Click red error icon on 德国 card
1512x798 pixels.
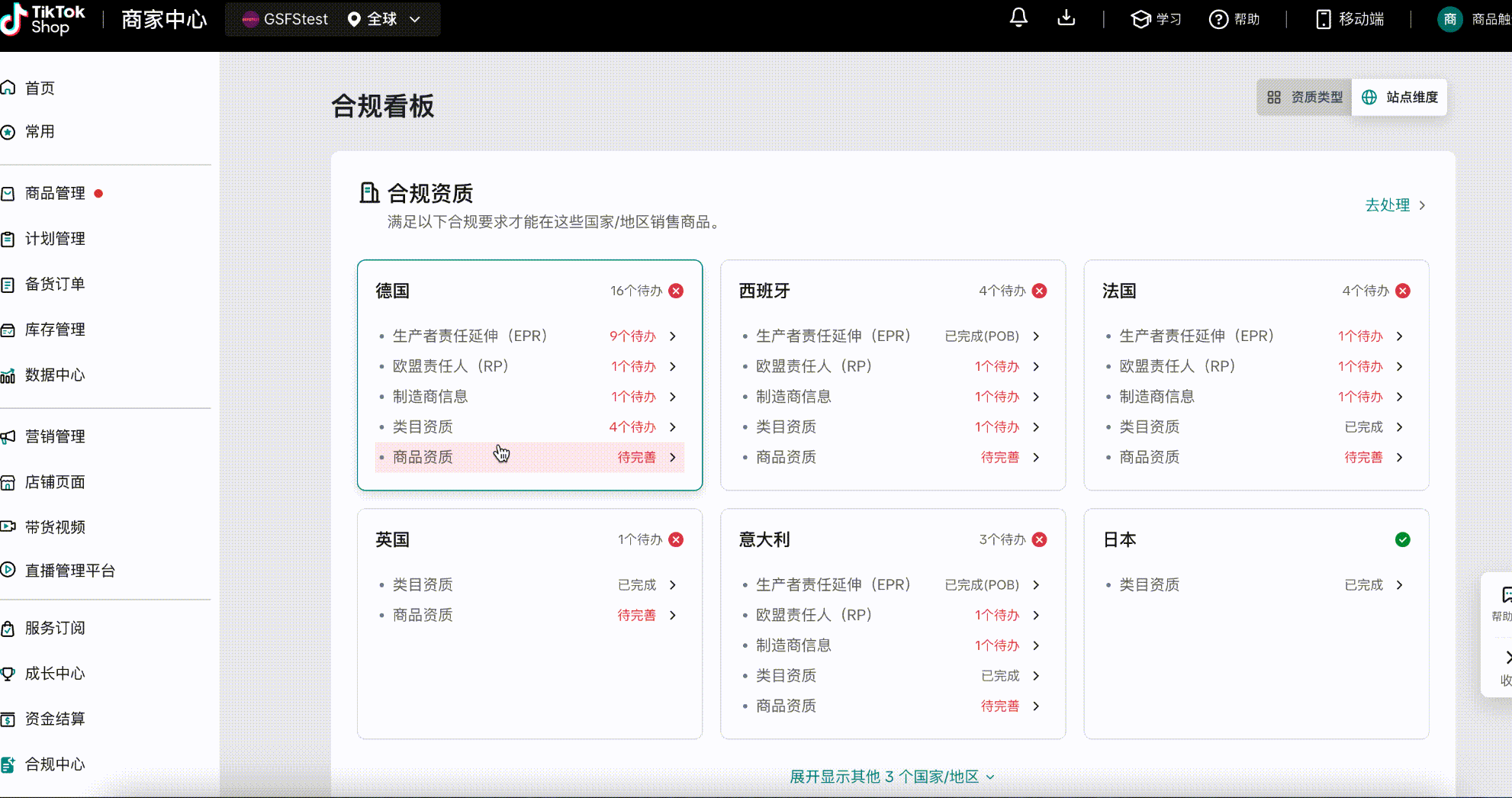(676, 291)
